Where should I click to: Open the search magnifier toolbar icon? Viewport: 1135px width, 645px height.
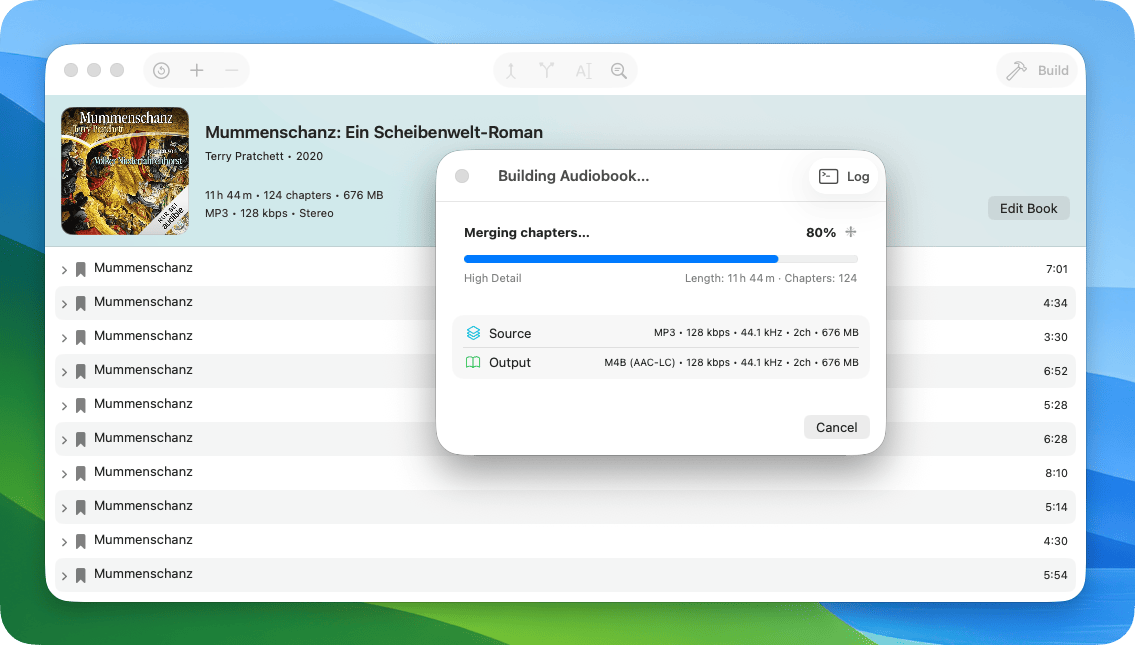click(x=619, y=70)
